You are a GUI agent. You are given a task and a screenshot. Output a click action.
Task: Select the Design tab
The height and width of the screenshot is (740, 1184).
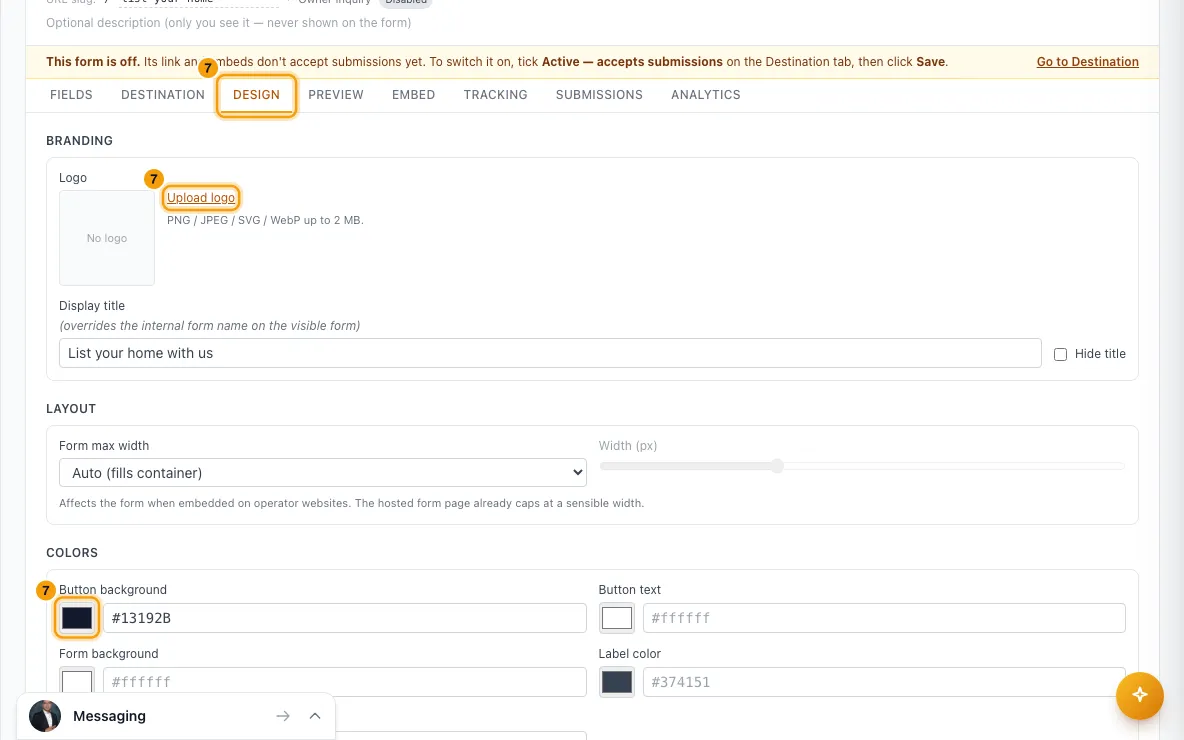256,94
